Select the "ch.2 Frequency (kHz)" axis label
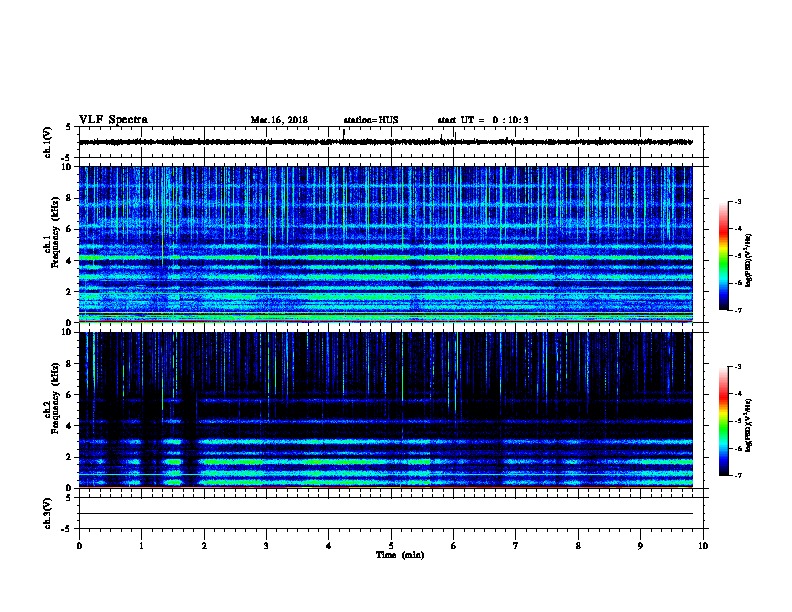Image resolution: width=792 pixels, height=612 pixels. [x=52, y=400]
